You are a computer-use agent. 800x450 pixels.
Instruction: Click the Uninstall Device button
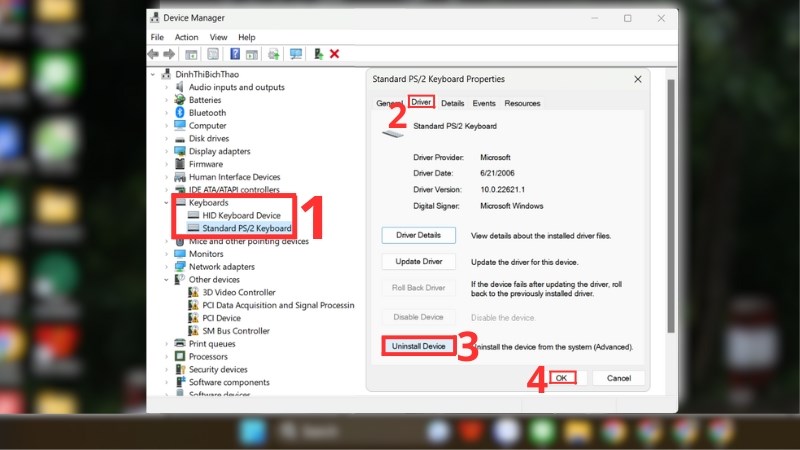[419, 346]
